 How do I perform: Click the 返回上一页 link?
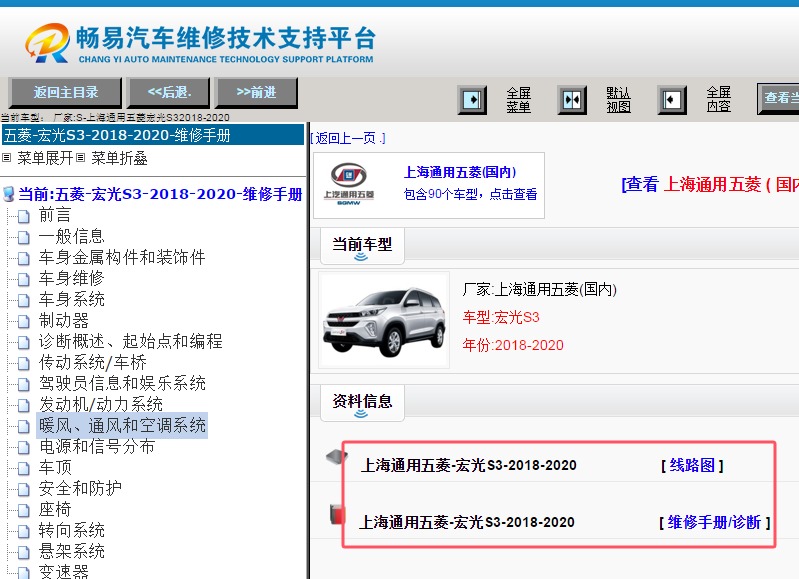tap(348, 138)
